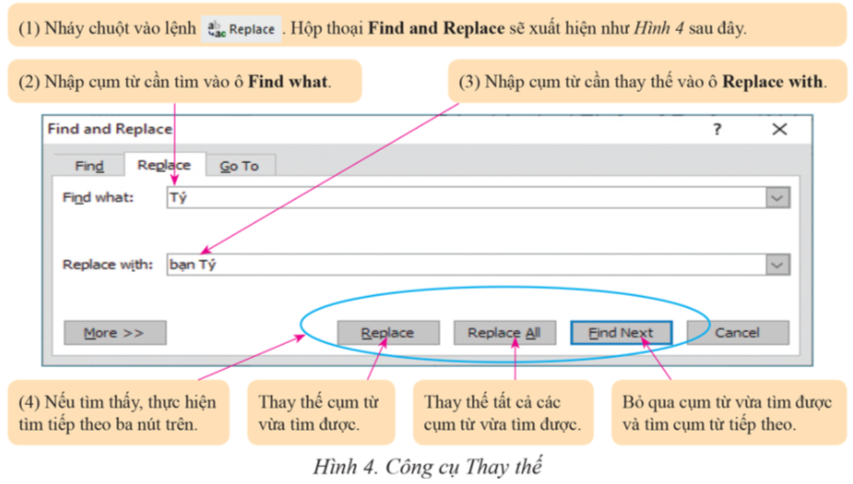
Task: Click inside the Find what text field
Action: 460,198
